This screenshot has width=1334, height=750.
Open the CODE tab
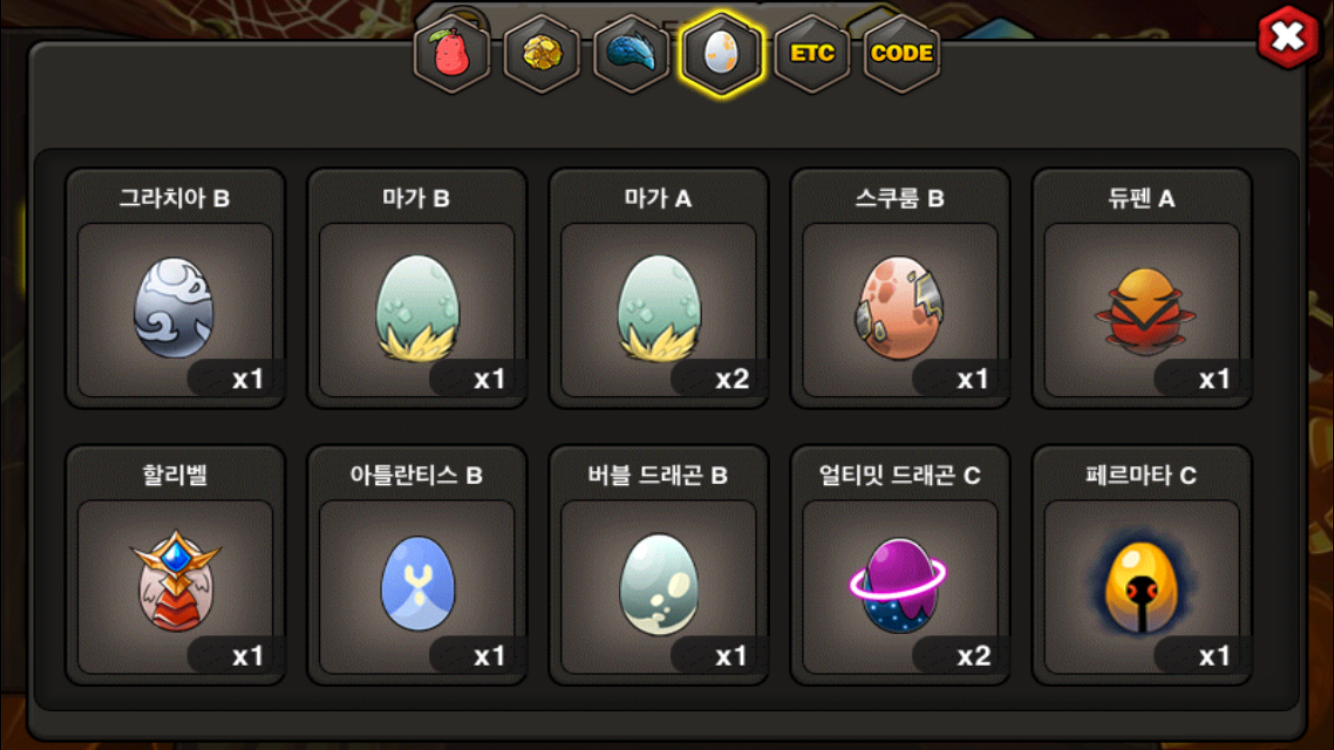pos(902,53)
